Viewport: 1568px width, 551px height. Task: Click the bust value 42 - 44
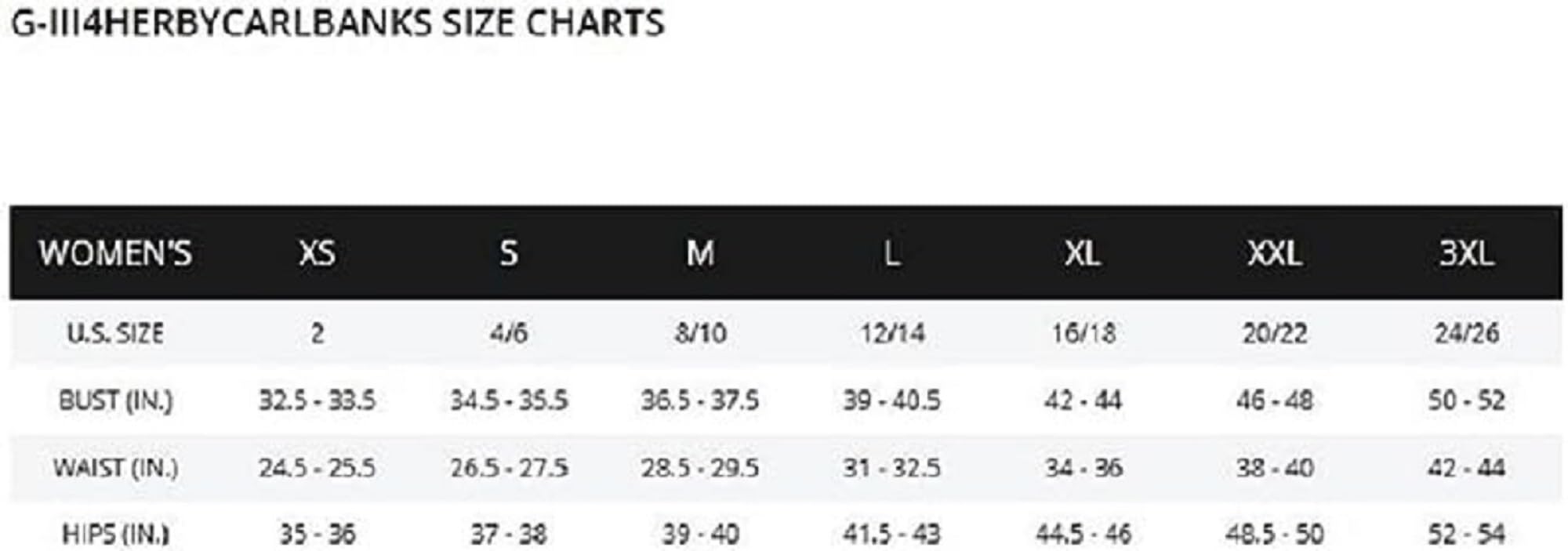1083,401
